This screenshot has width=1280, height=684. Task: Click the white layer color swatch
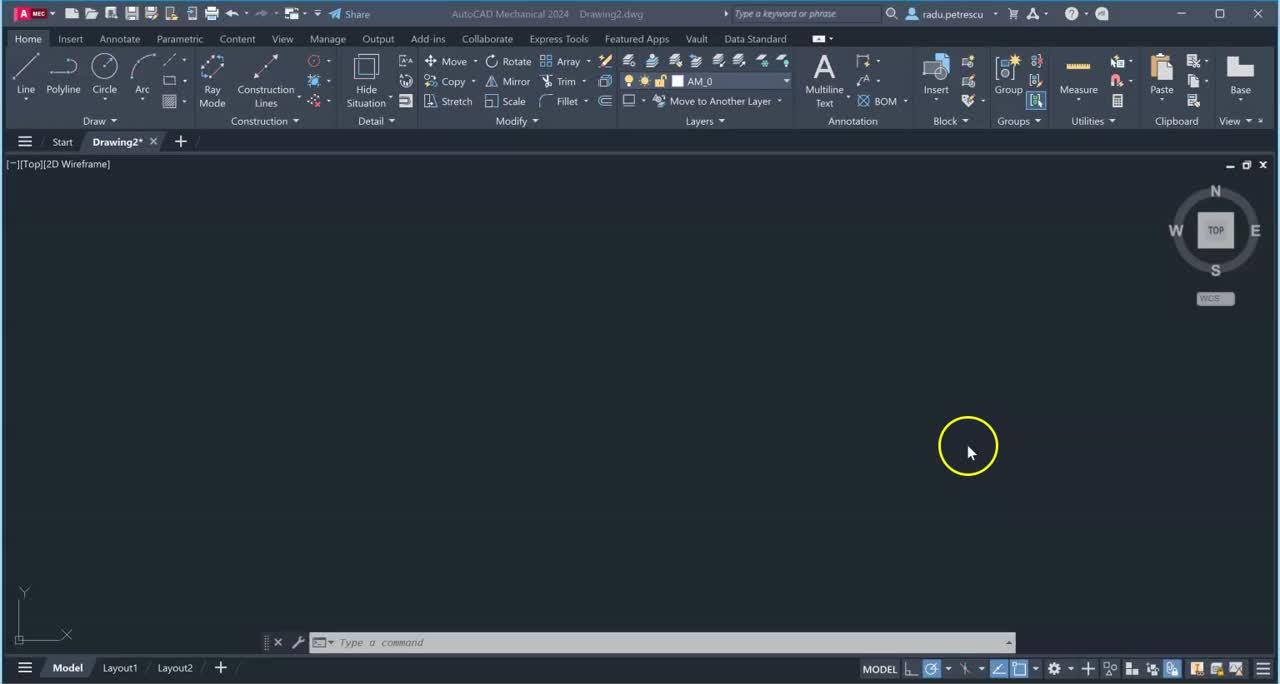tap(677, 81)
